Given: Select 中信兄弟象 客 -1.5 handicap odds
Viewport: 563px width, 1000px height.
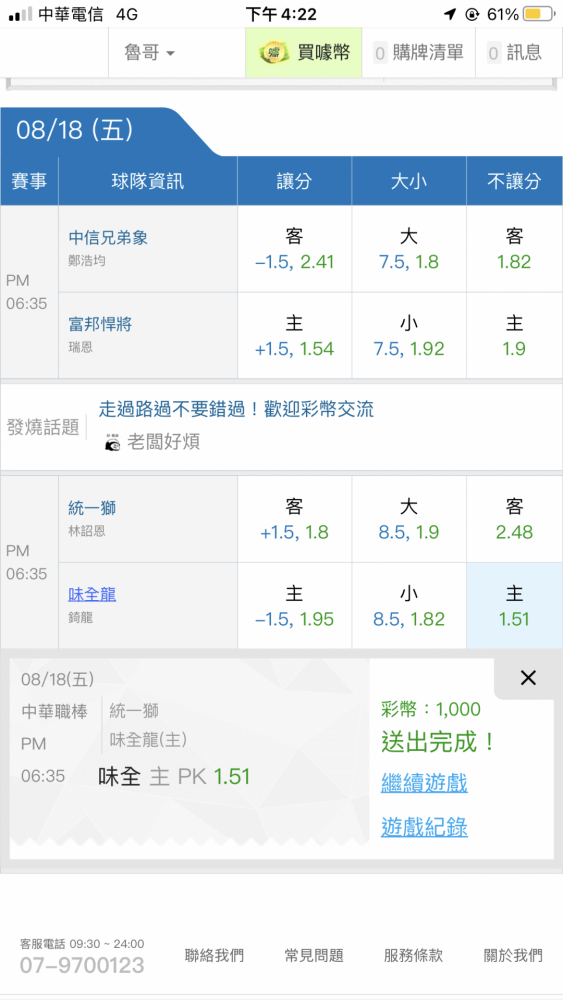Looking at the screenshot, I should pos(295,249).
